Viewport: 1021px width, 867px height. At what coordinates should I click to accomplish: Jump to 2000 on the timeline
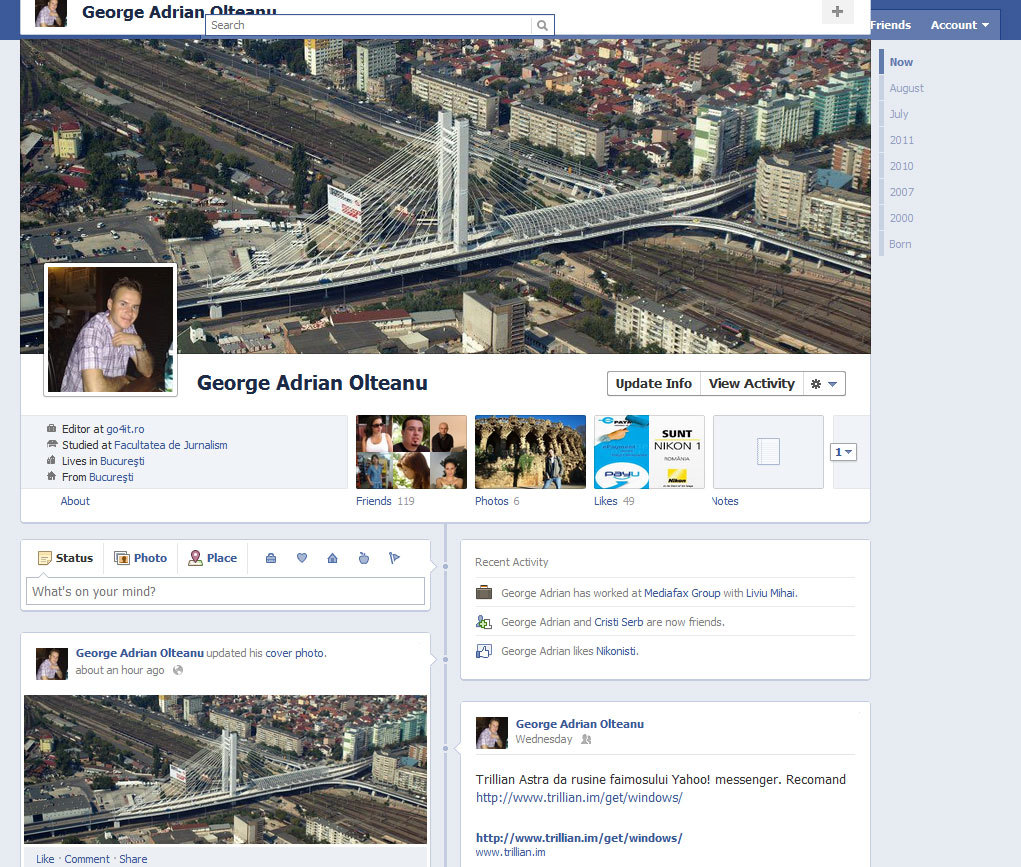901,218
